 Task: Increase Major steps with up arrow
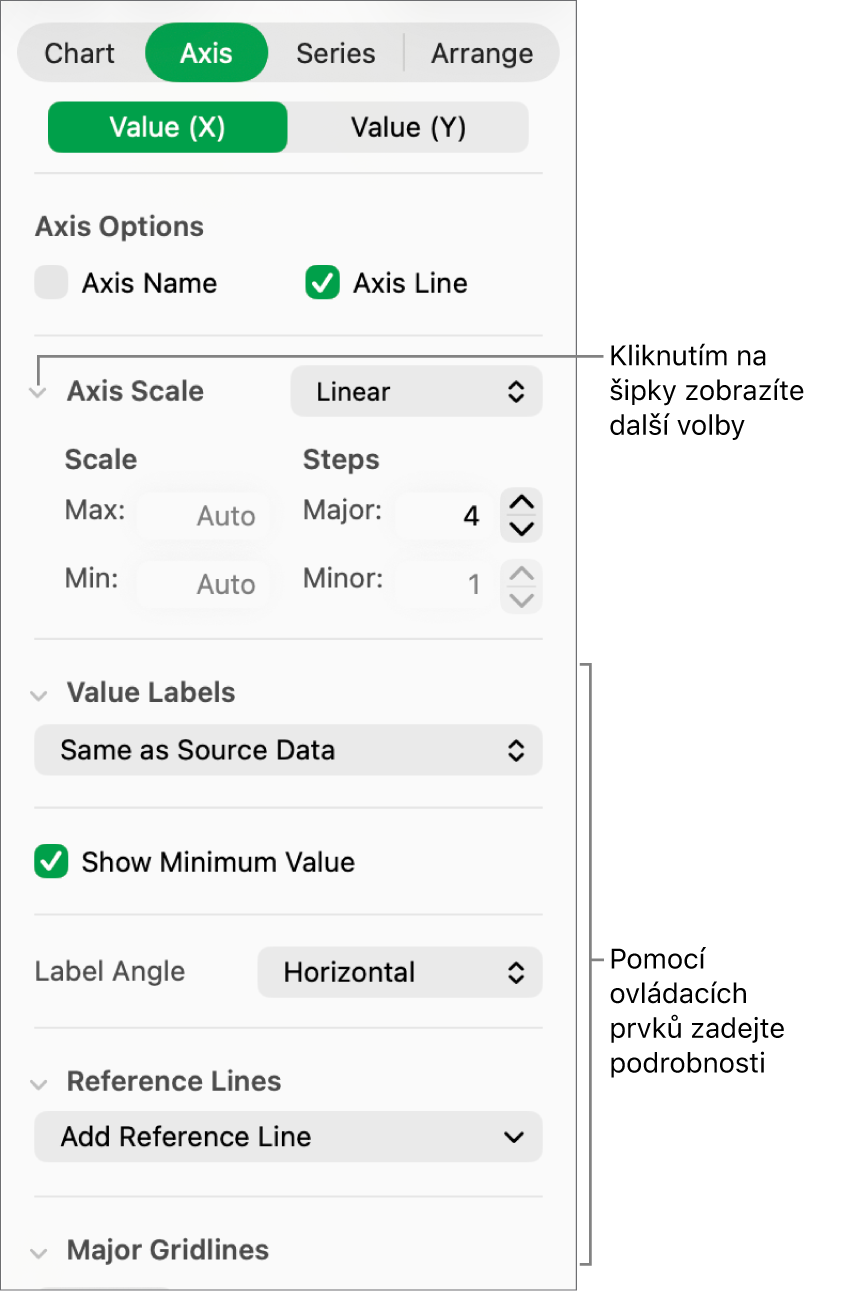[522, 502]
